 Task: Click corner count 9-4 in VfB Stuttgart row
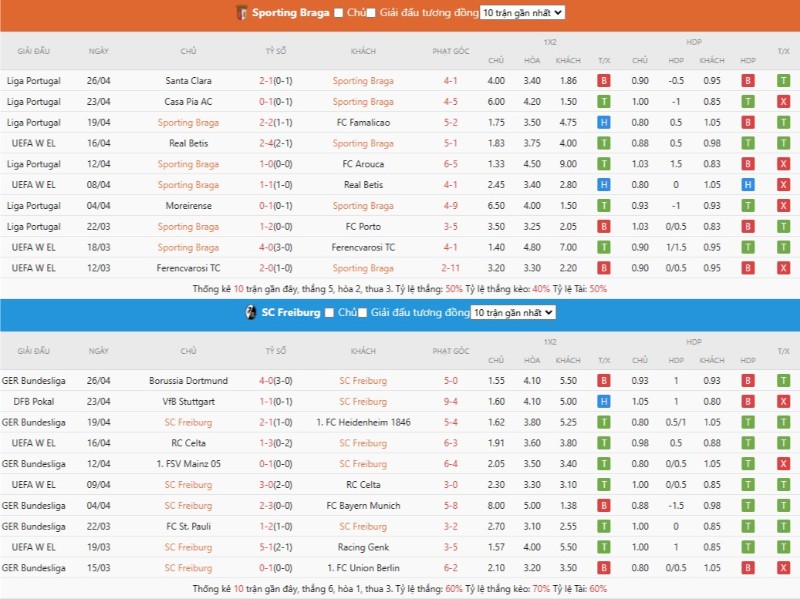point(451,402)
